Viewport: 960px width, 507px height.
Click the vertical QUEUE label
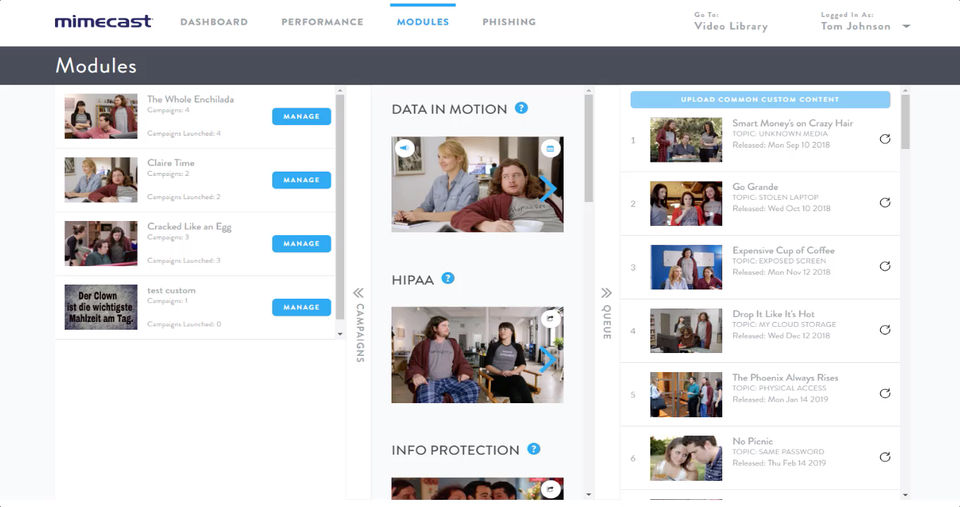(x=607, y=322)
